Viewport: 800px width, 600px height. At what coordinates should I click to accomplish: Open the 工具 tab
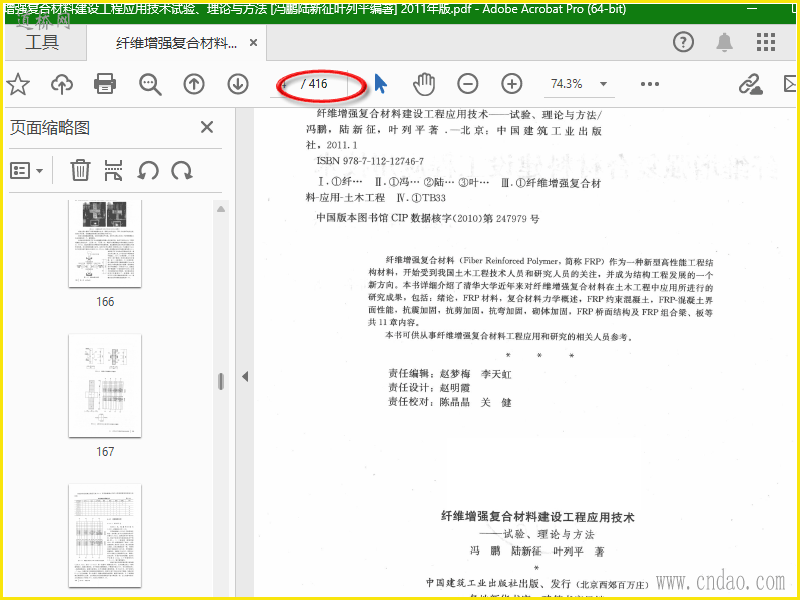42,42
